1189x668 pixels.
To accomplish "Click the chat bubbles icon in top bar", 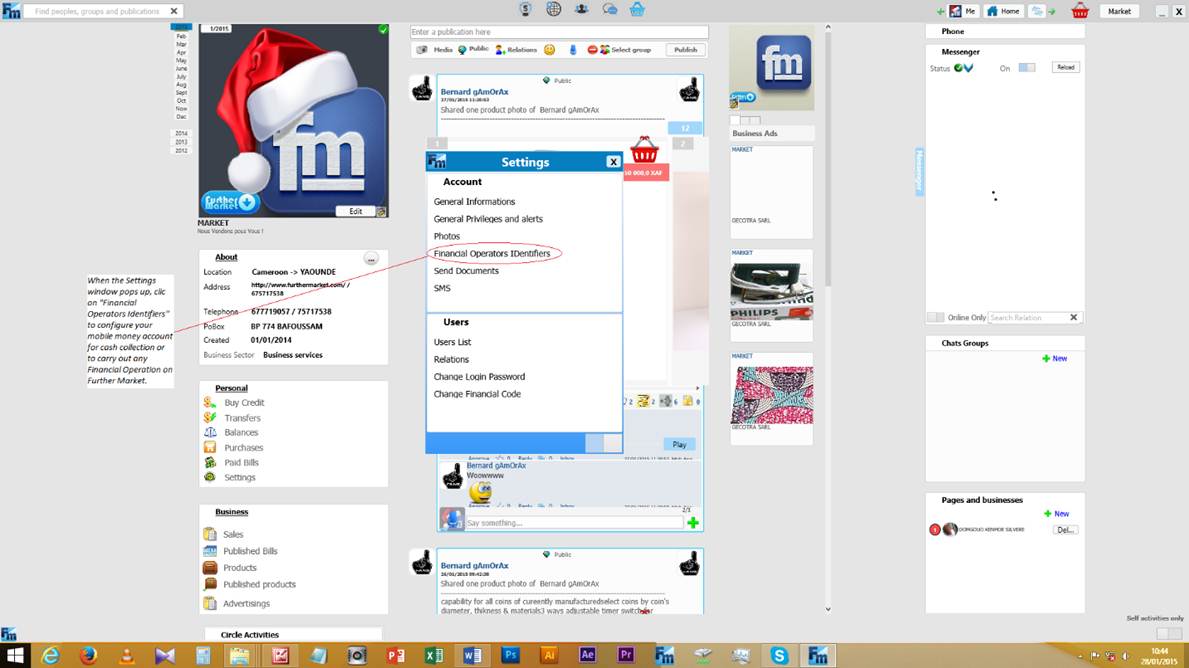I will point(610,9).
